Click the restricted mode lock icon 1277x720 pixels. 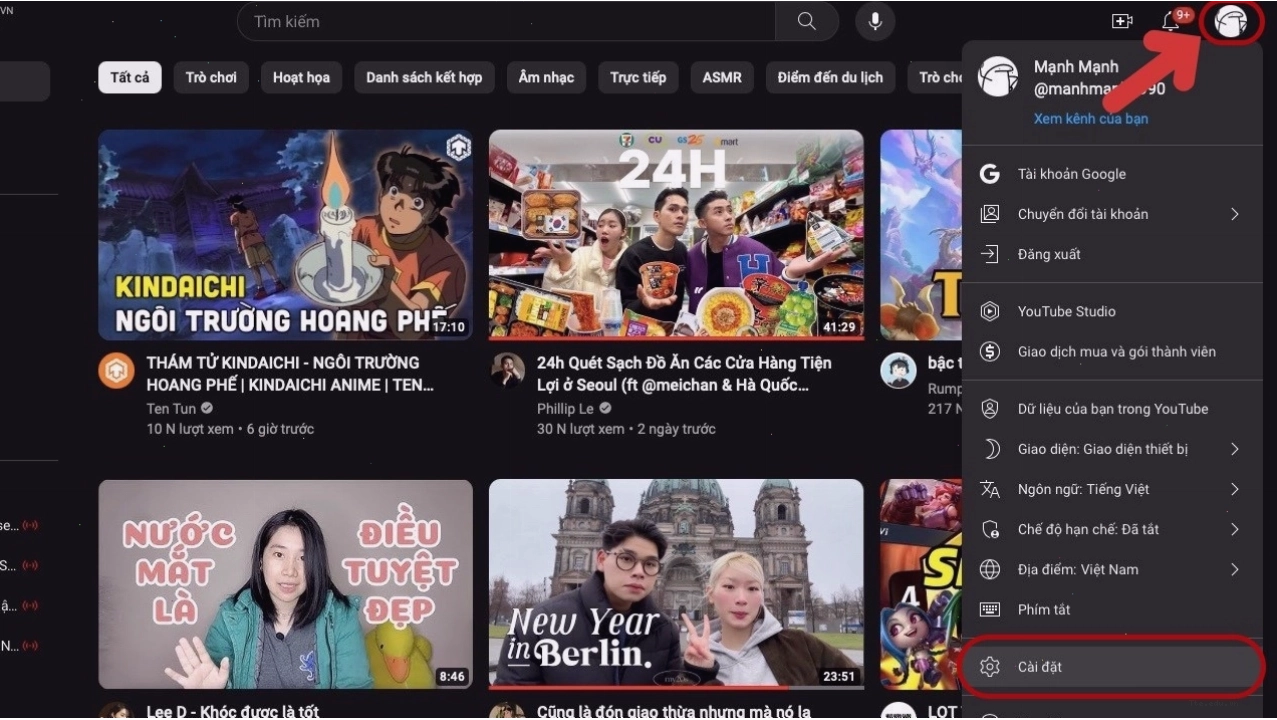click(x=990, y=529)
